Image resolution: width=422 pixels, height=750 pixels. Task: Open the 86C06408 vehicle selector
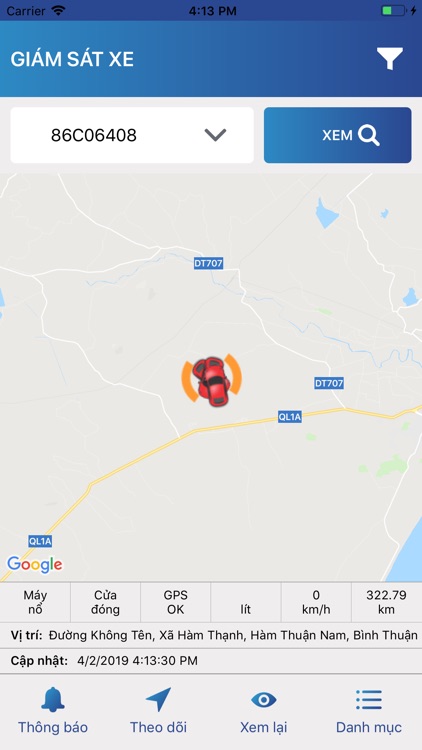click(132, 135)
